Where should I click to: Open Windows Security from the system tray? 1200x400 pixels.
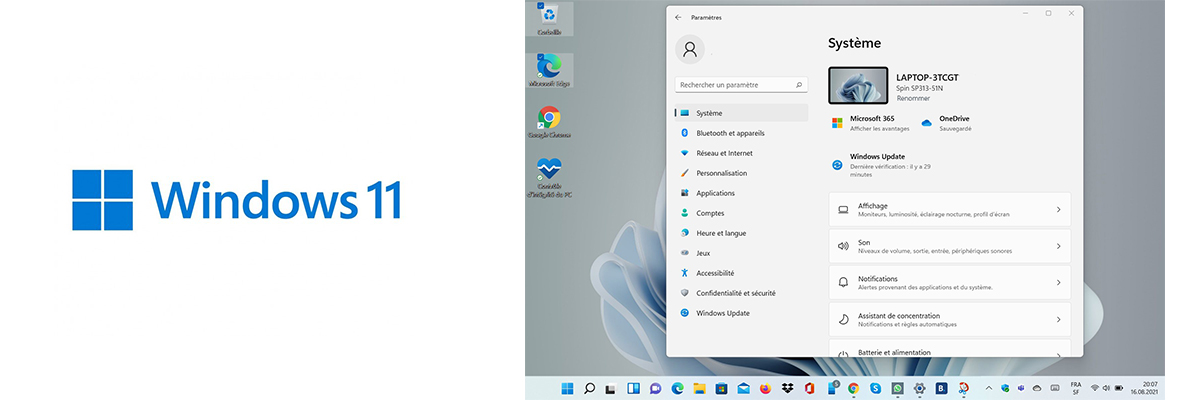pos(1005,388)
